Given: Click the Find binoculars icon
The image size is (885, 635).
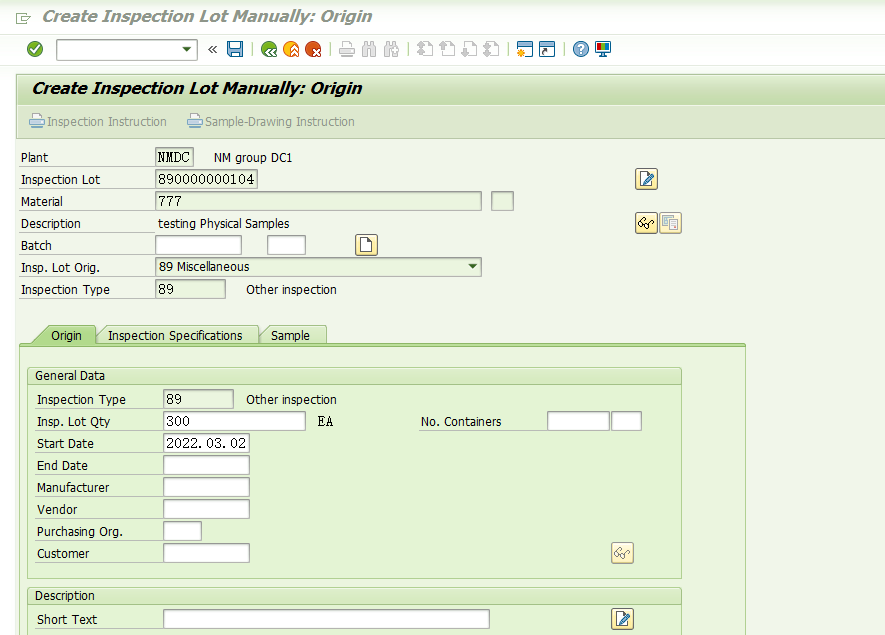Looking at the screenshot, I should [369, 50].
